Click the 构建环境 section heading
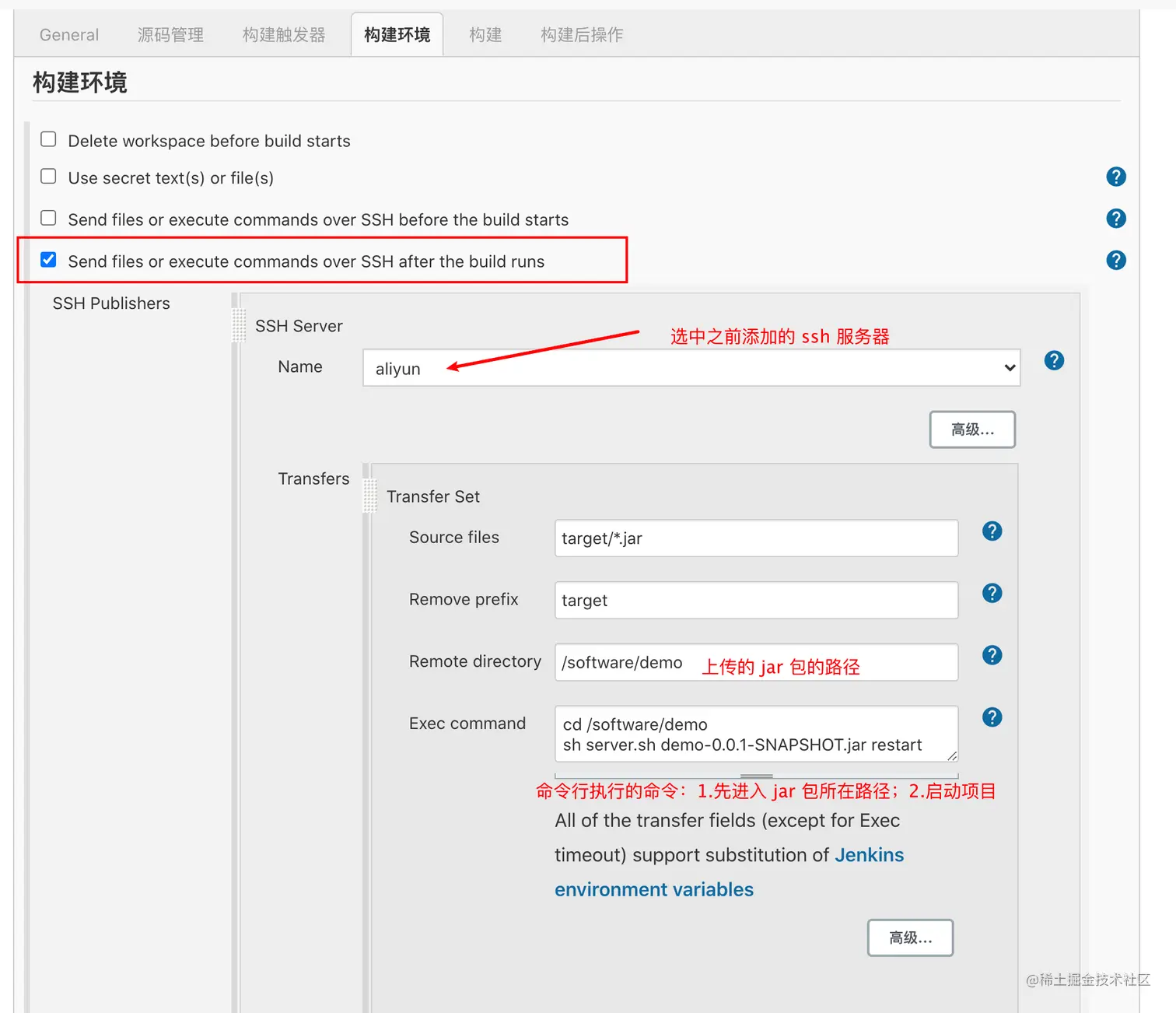 (x=79, y=82)
